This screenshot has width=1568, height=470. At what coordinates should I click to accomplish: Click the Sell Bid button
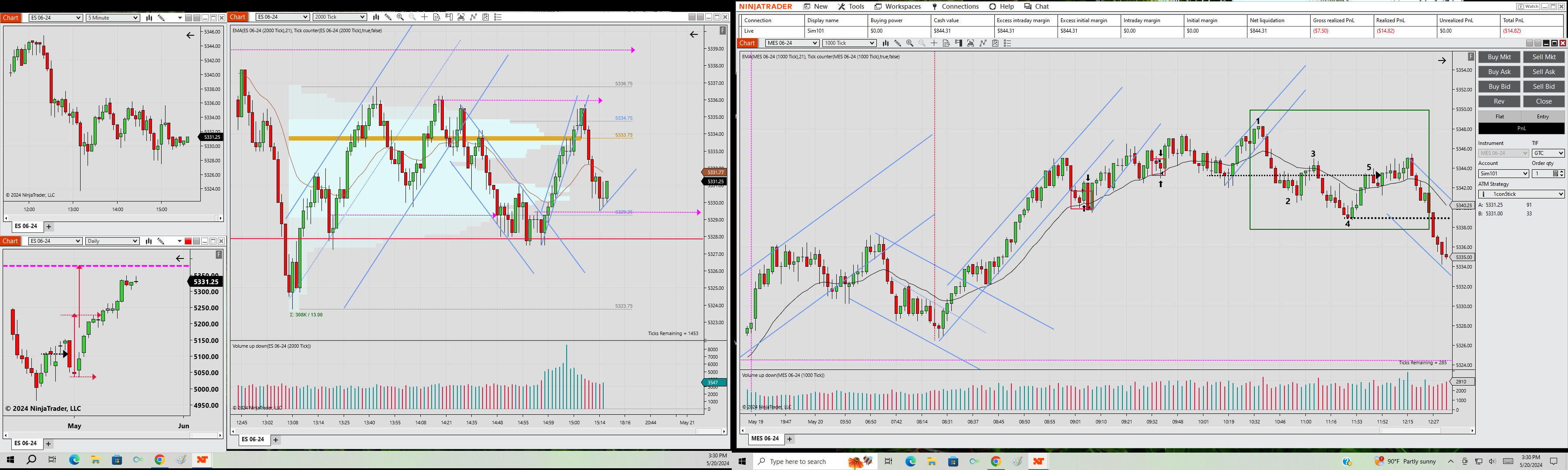point(1544,87)
